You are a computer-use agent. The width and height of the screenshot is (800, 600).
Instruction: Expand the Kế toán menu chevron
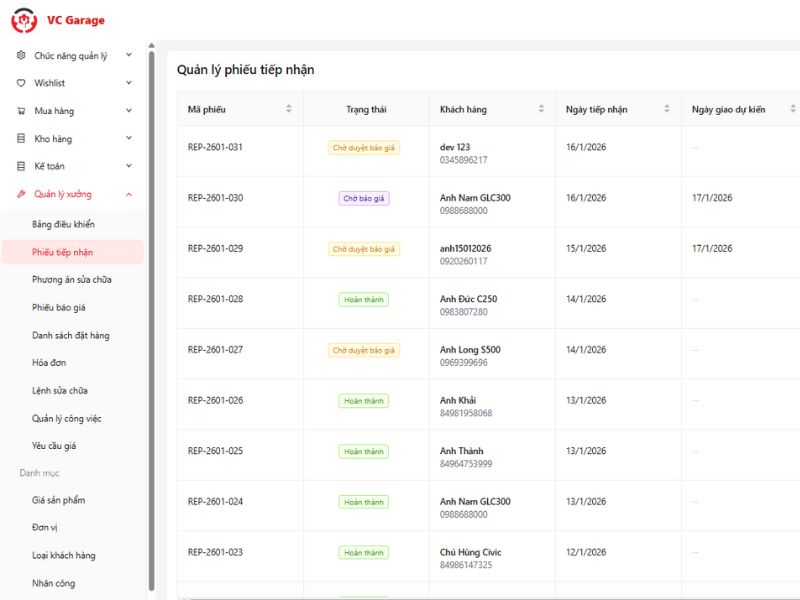click(129, 166)
